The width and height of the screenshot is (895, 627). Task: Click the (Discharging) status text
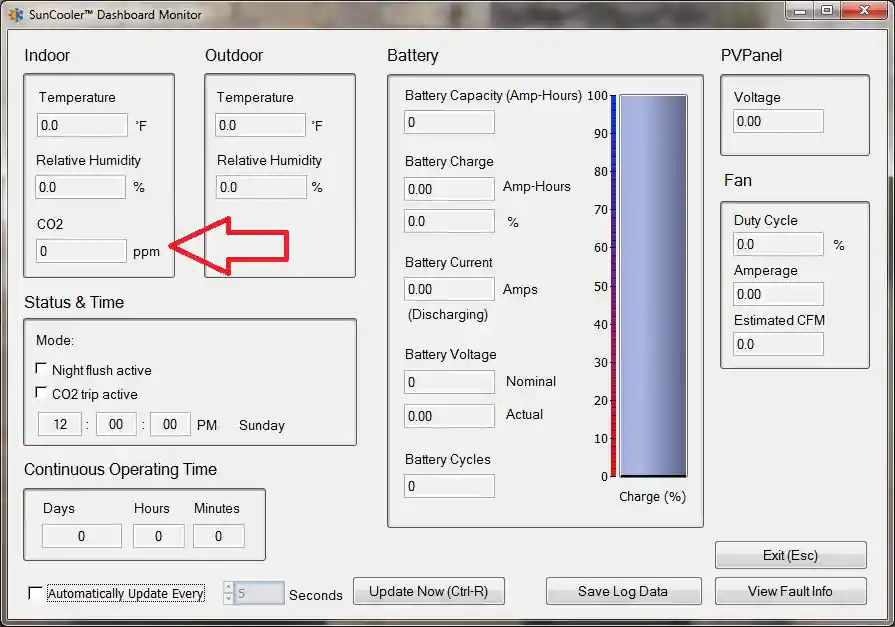pyautogui.click(x=448, y=315)
